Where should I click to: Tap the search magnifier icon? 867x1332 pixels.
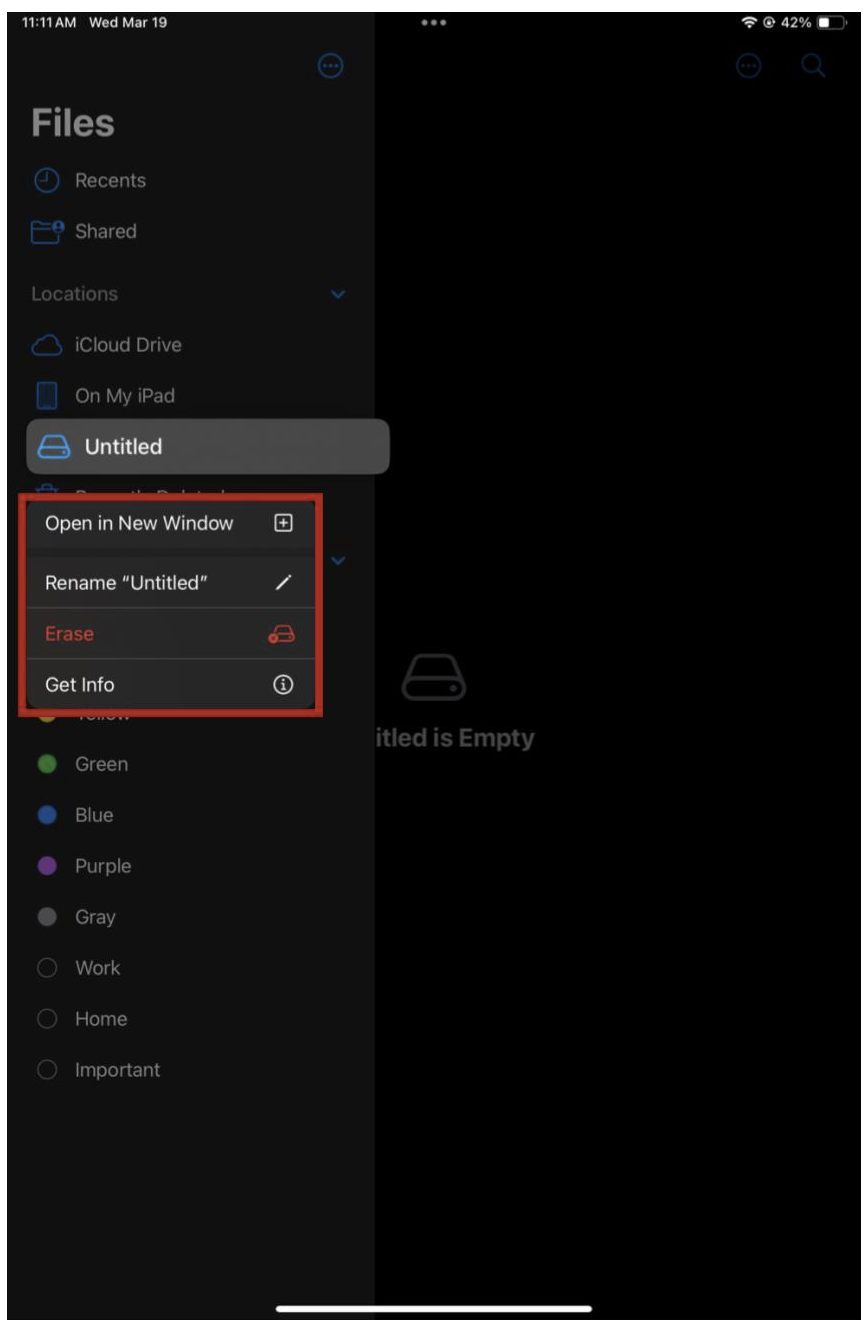[x=814, y=66]
